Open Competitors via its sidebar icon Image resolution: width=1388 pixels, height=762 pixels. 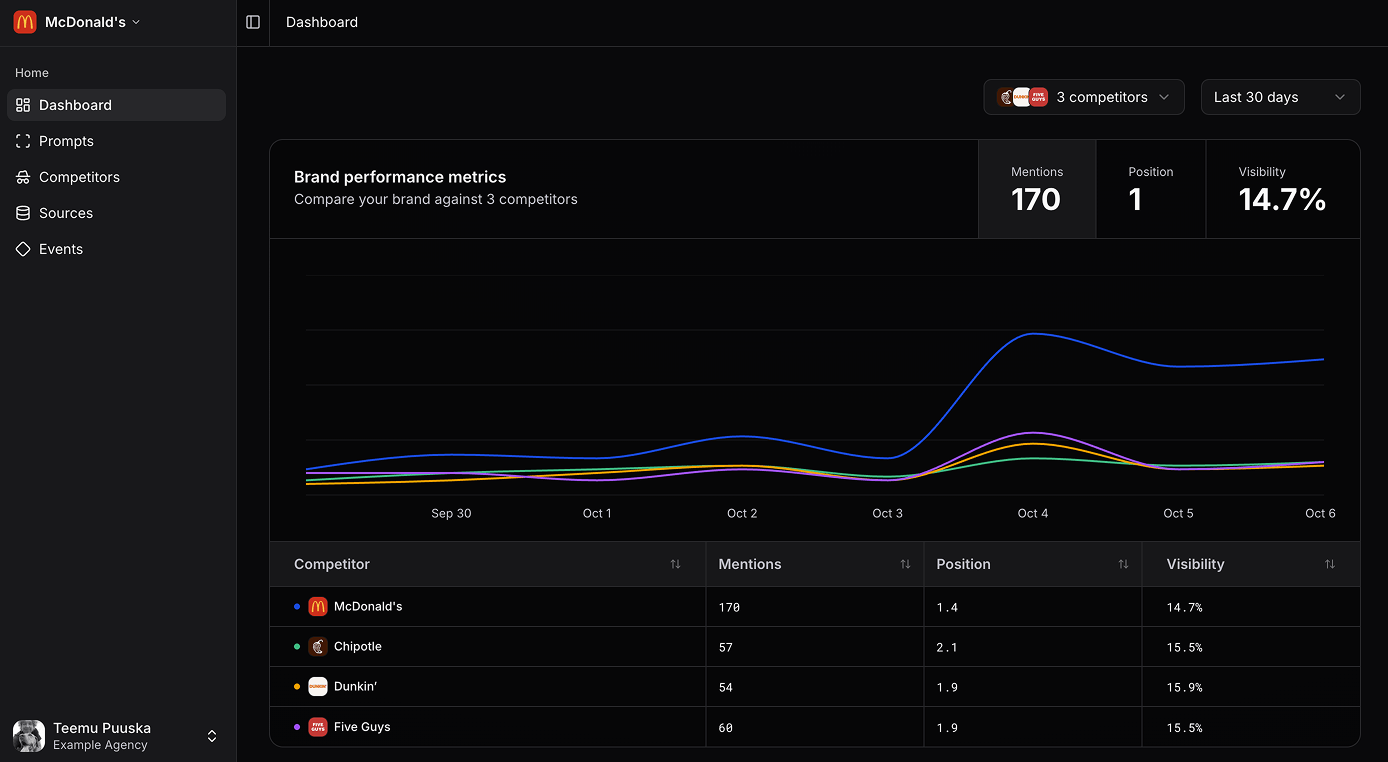22,177
